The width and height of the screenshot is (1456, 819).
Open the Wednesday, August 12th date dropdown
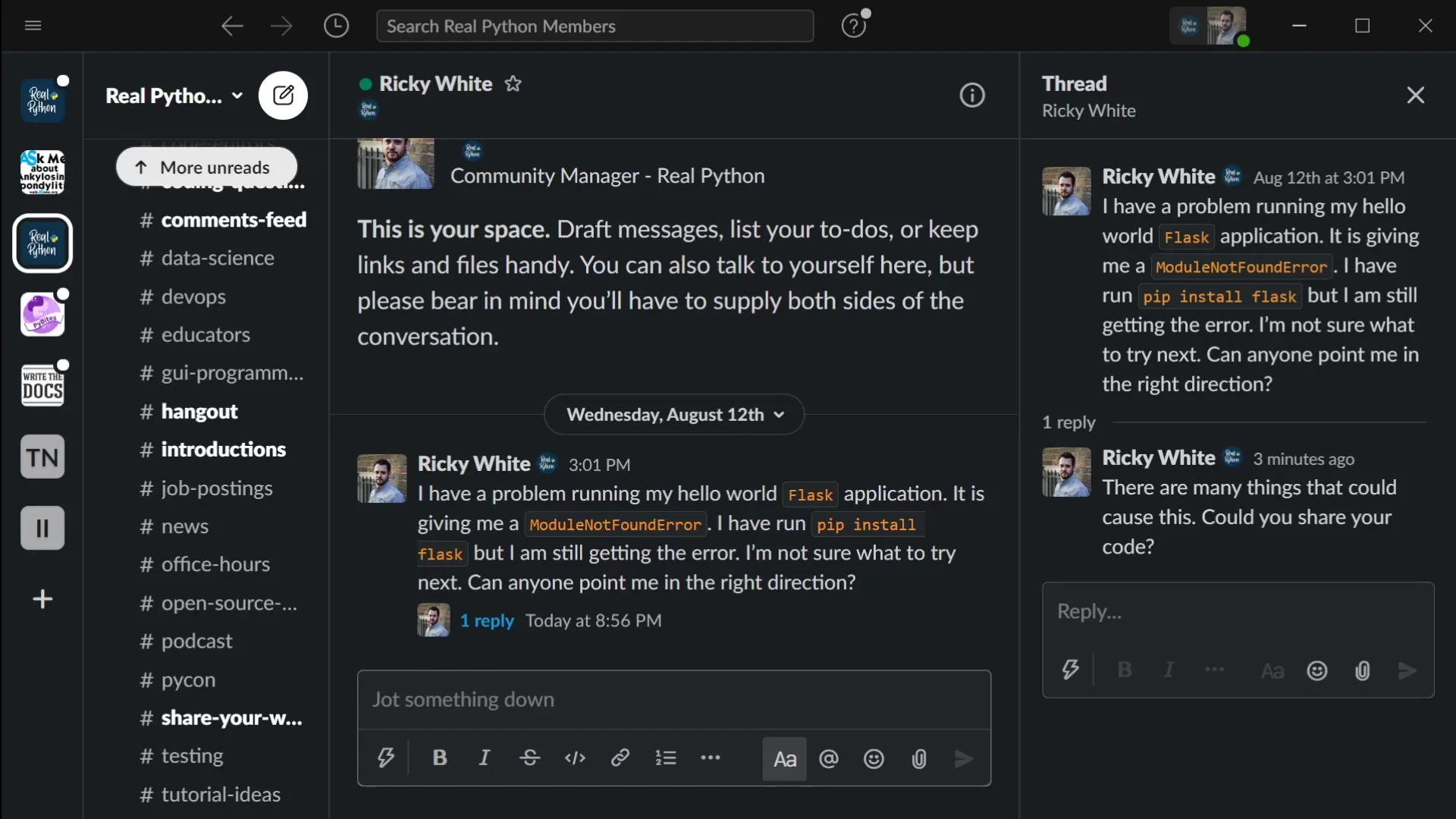pyautogui.click(x=674, y=415)
